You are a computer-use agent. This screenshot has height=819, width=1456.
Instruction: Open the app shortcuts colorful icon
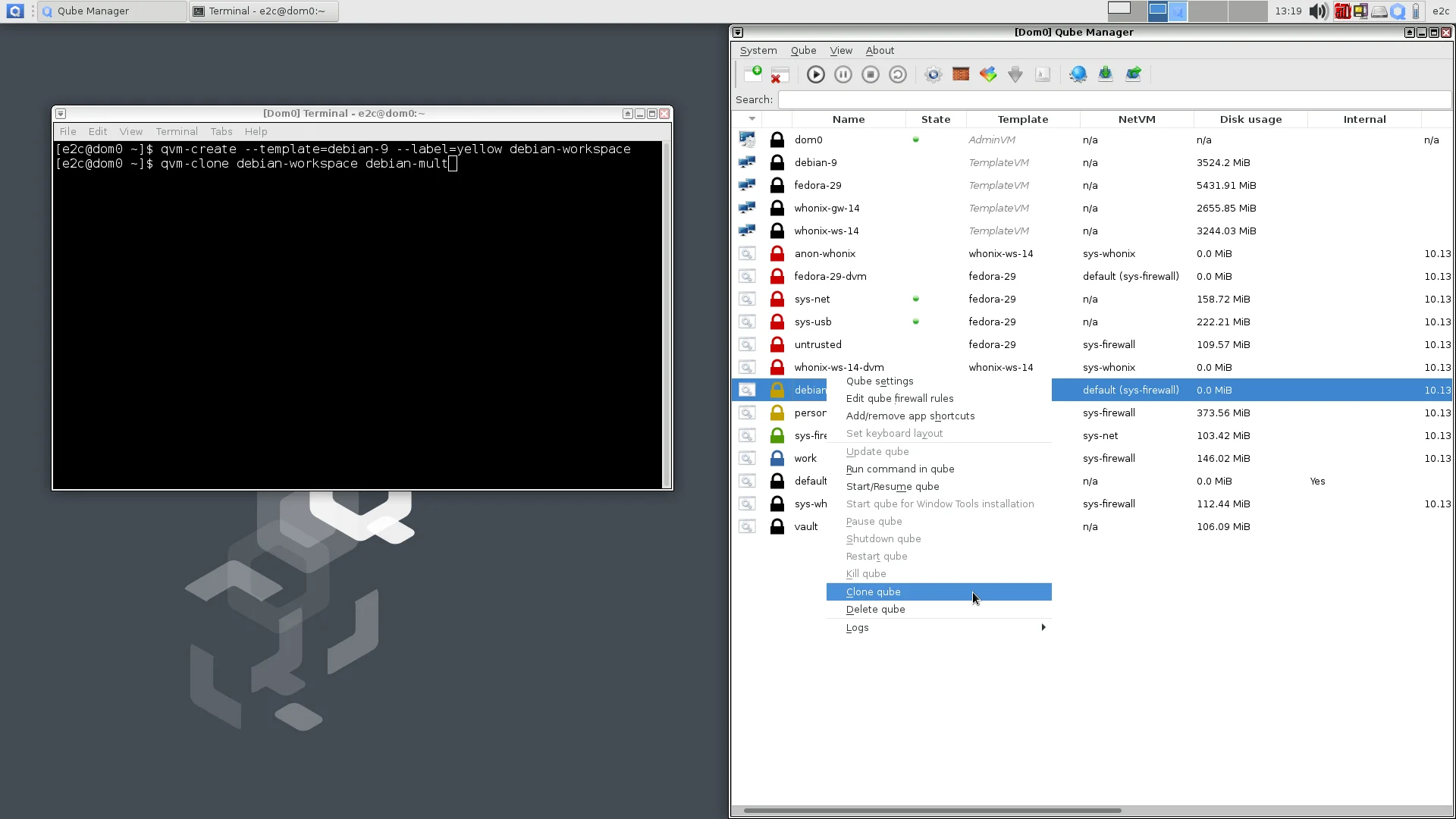[x=988, y=74]
